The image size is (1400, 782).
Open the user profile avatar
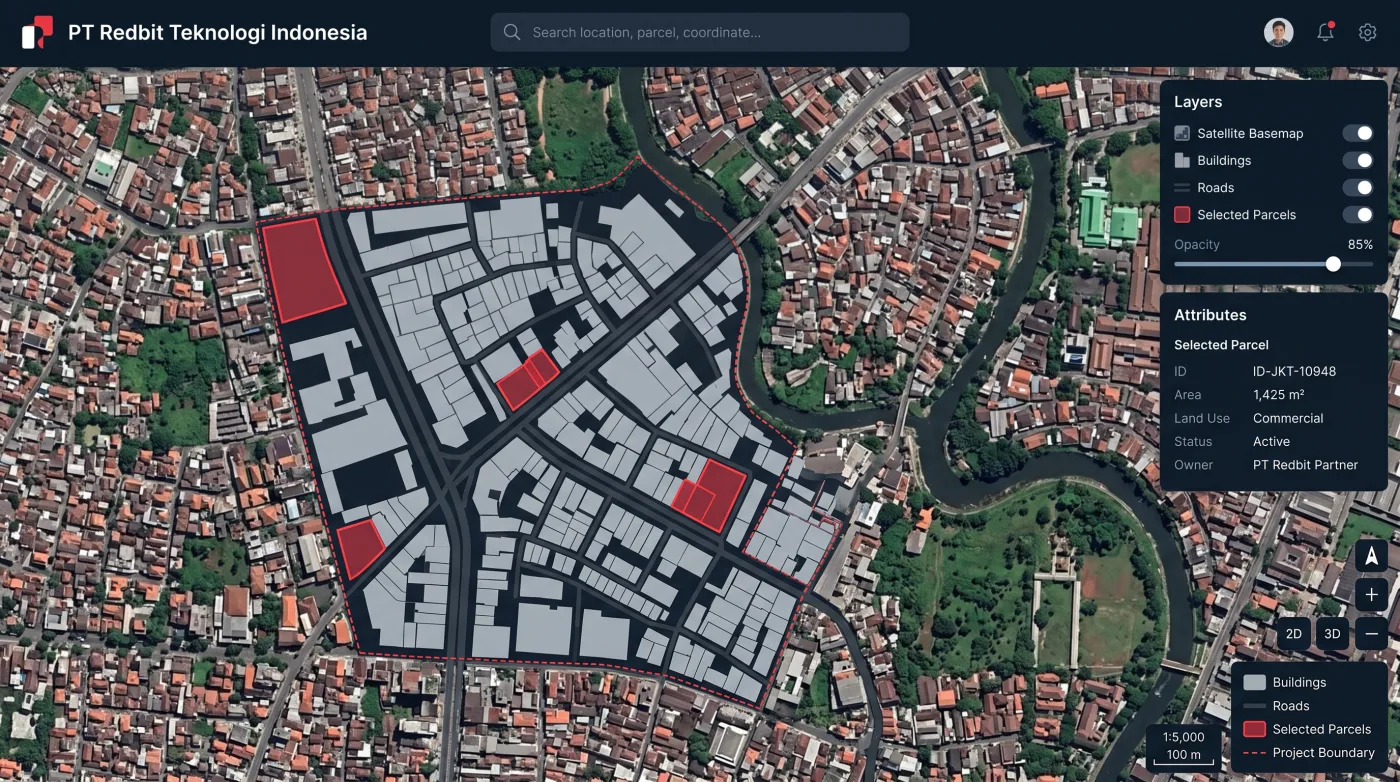(x=1279, y=32)
